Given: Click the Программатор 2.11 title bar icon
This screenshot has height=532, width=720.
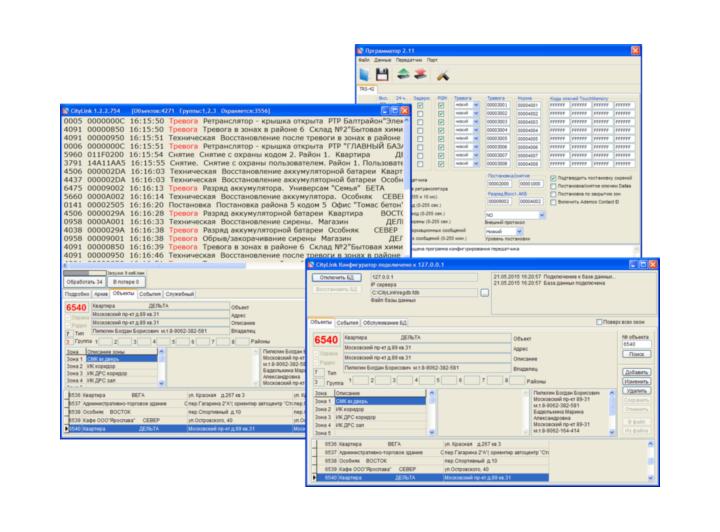Looking at the screenshot, I should (x=362, y=49).
